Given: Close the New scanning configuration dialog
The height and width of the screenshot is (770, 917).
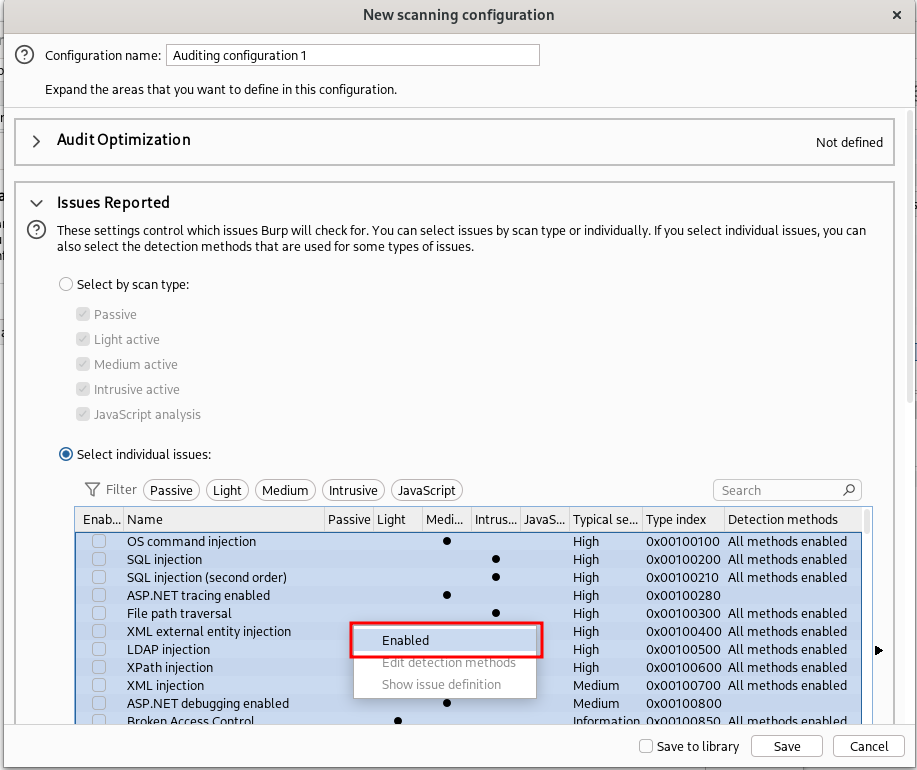Looking at the screenshot, I should pos(895,15).
